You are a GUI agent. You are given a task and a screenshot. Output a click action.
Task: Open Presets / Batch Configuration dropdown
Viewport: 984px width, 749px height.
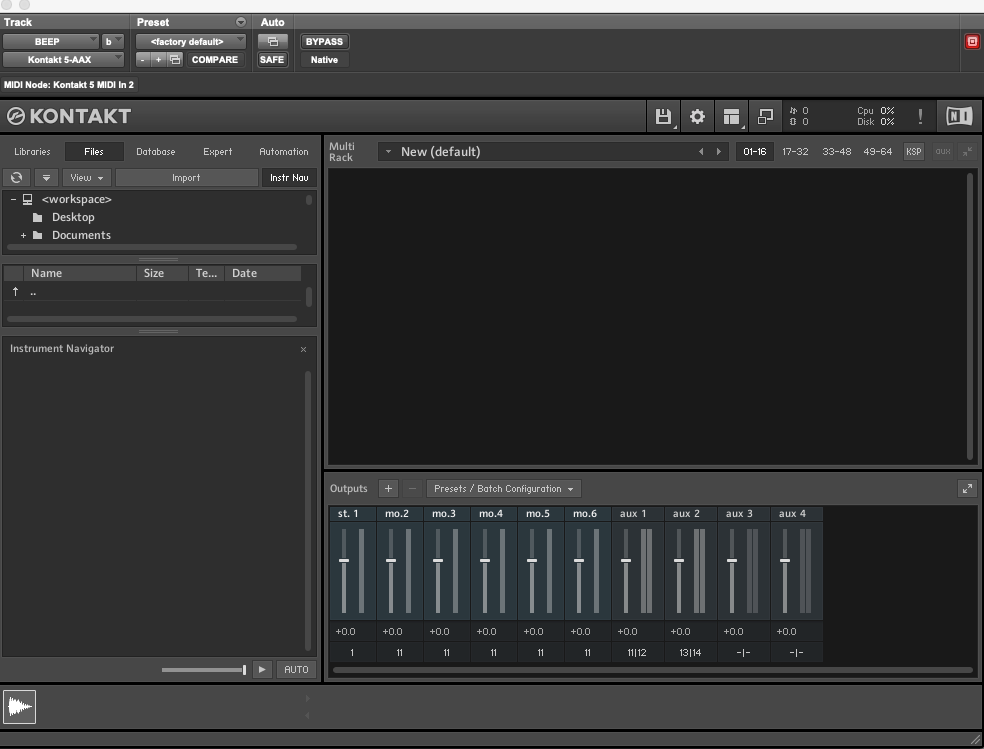(x=504, y=489)
